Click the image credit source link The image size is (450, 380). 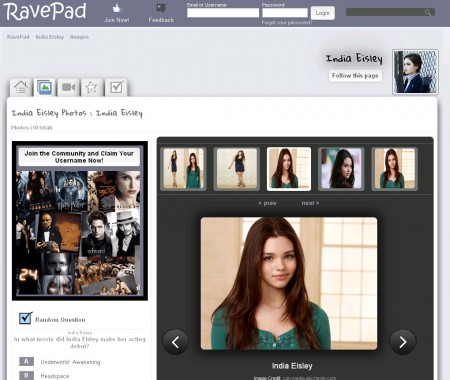[x=309, y=378]
